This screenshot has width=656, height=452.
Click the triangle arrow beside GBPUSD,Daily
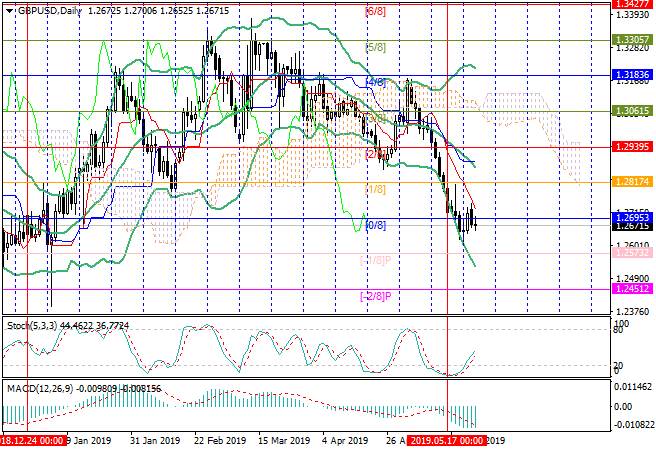tap(7, 9)
